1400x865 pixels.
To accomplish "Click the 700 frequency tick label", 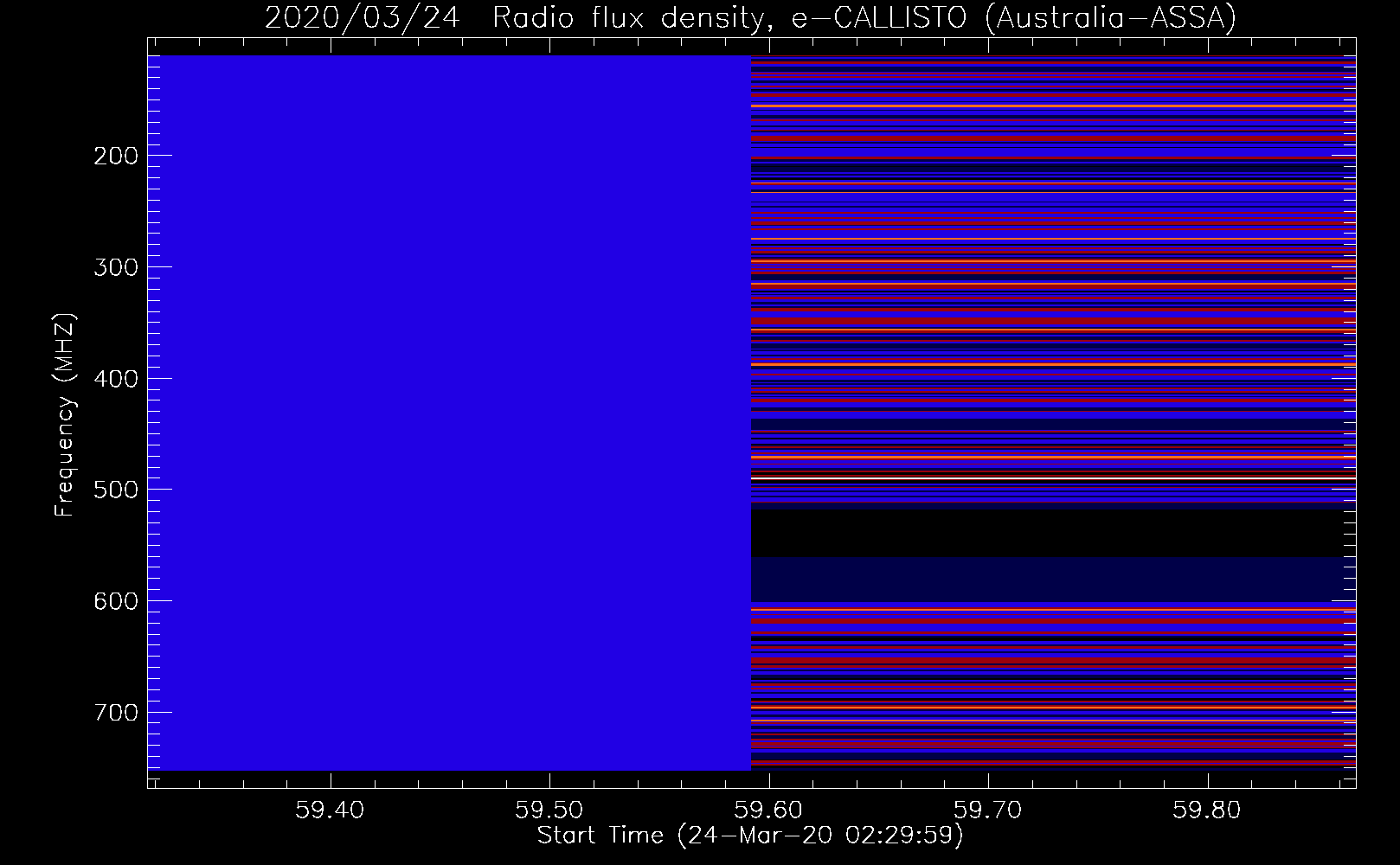I will pos(115,713).
